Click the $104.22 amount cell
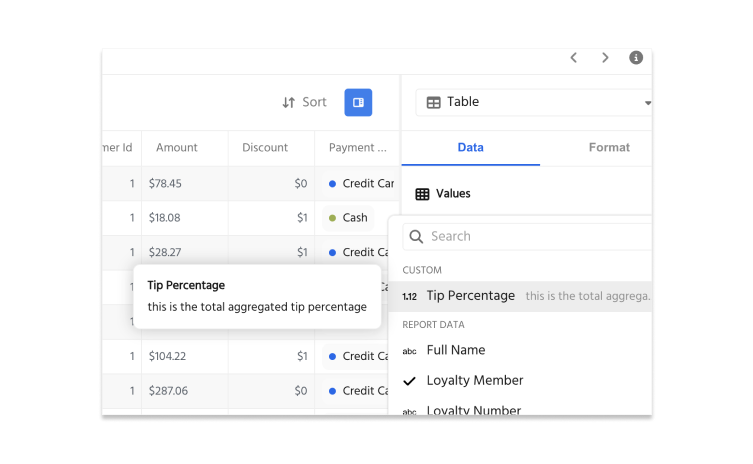 click(x=167, y=356)
